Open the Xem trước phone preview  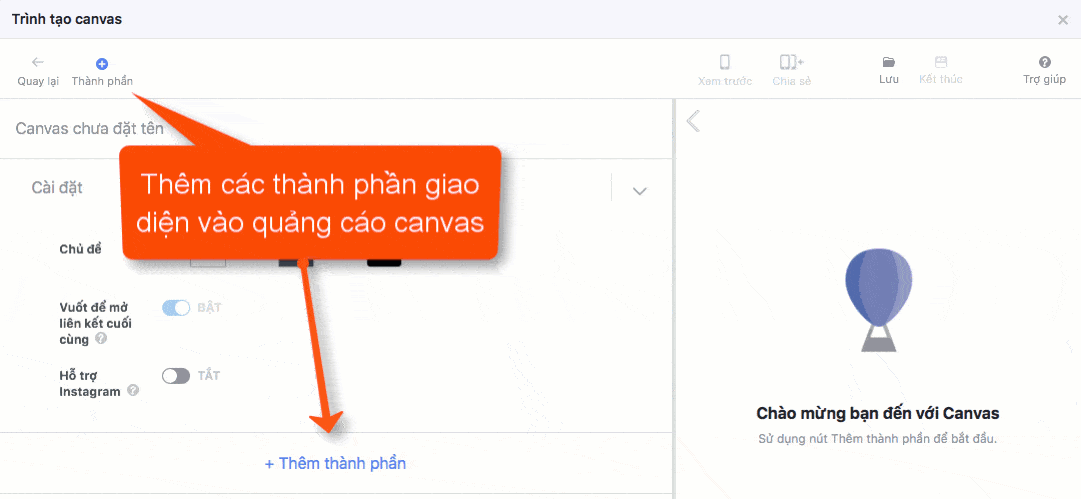click(x=725, y=63)
